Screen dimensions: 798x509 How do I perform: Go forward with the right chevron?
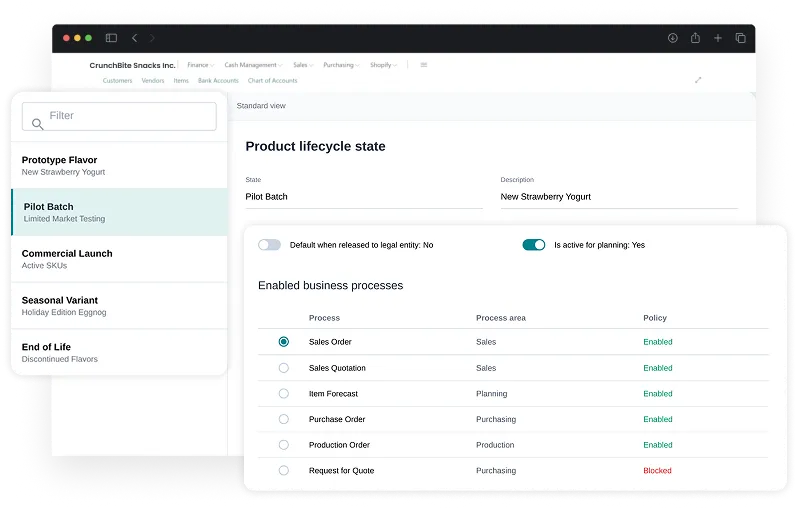tap(152, 38)
